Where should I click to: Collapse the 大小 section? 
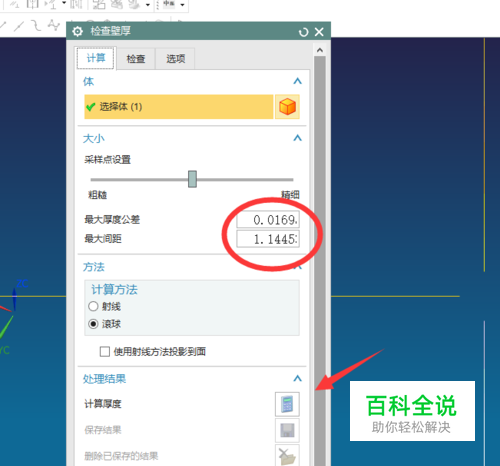297,138
